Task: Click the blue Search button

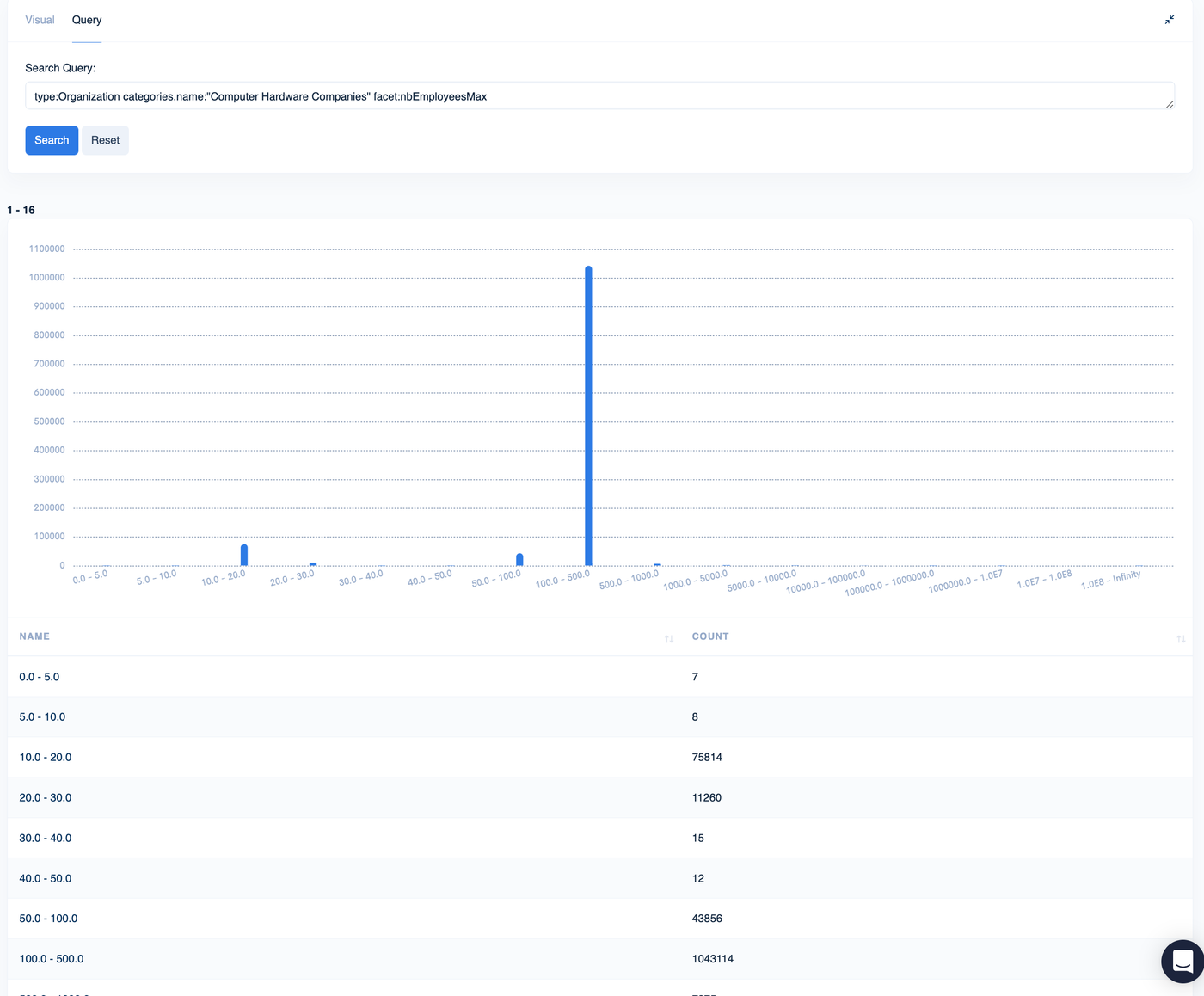Action: click(x=52, y=140)
